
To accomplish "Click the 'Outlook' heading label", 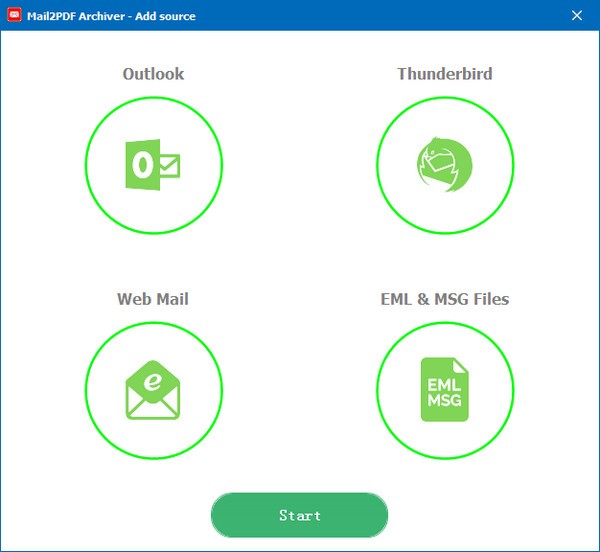I will point(153,74).
